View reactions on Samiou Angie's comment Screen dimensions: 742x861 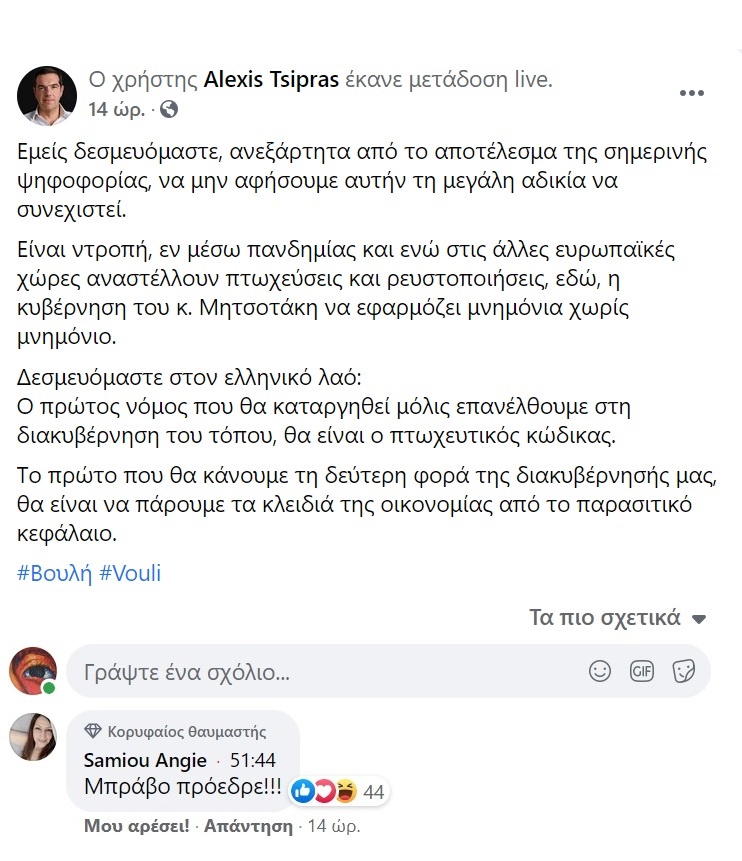(338, 792)
